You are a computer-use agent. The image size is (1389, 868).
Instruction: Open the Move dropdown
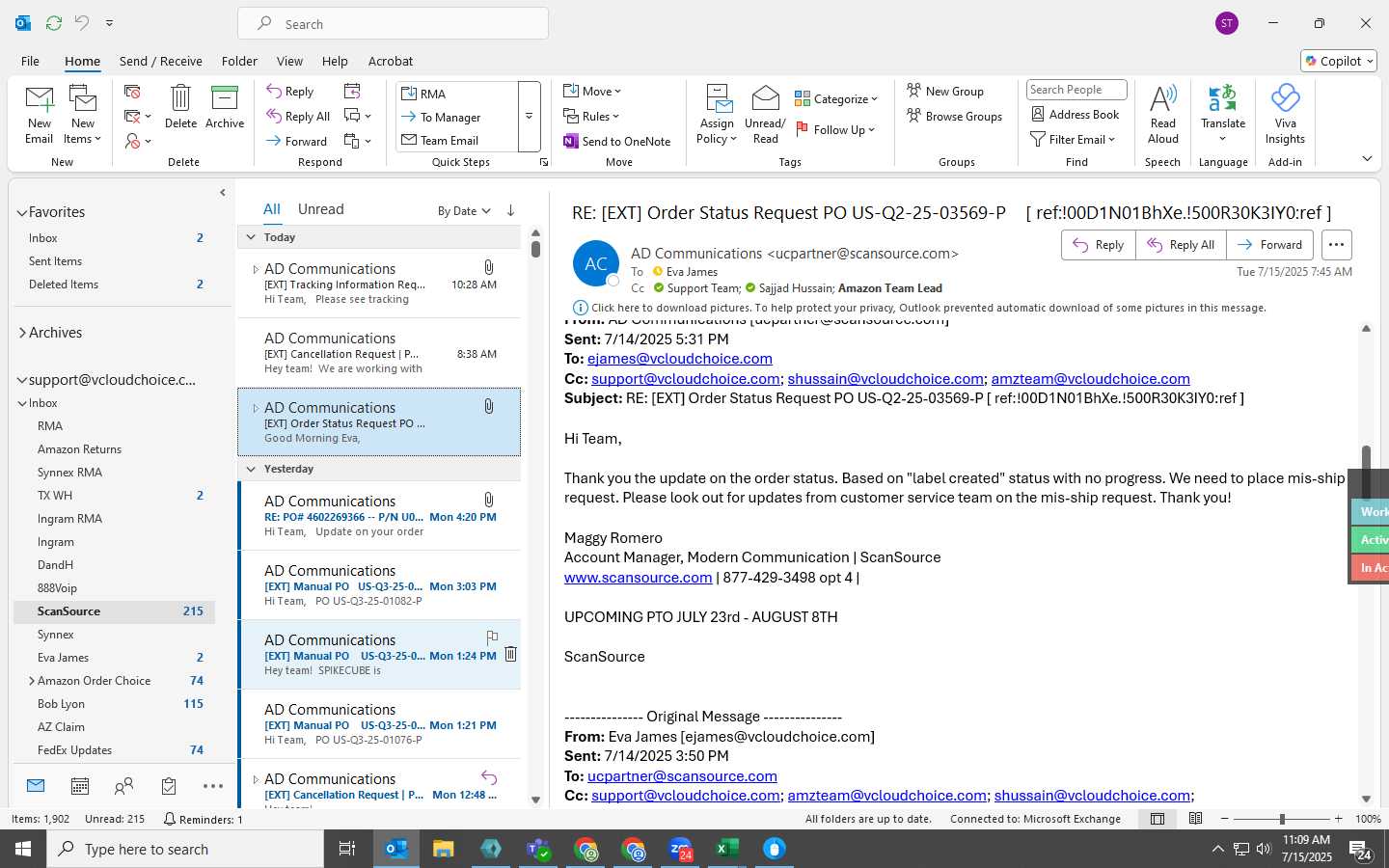point(592,92)
